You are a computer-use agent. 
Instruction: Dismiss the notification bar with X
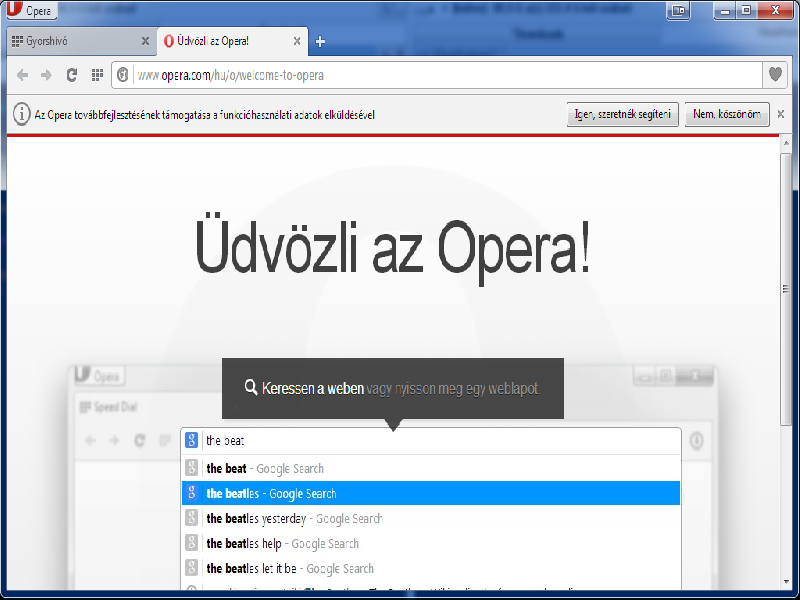(x=781, y=114)
